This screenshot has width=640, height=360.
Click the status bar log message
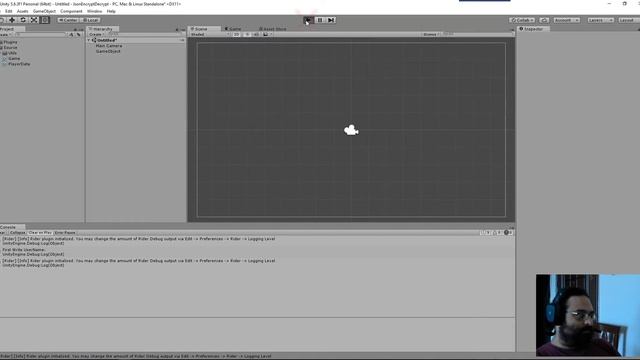[x=136, y=356]
